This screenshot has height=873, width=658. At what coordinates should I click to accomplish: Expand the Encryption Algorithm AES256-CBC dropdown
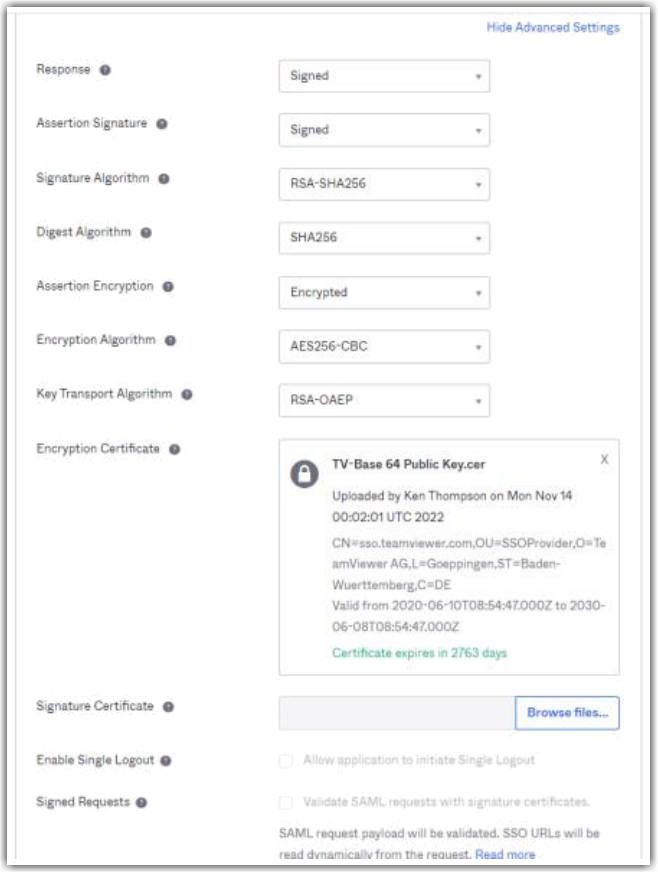pyautogui.click(x=384, y=347)
